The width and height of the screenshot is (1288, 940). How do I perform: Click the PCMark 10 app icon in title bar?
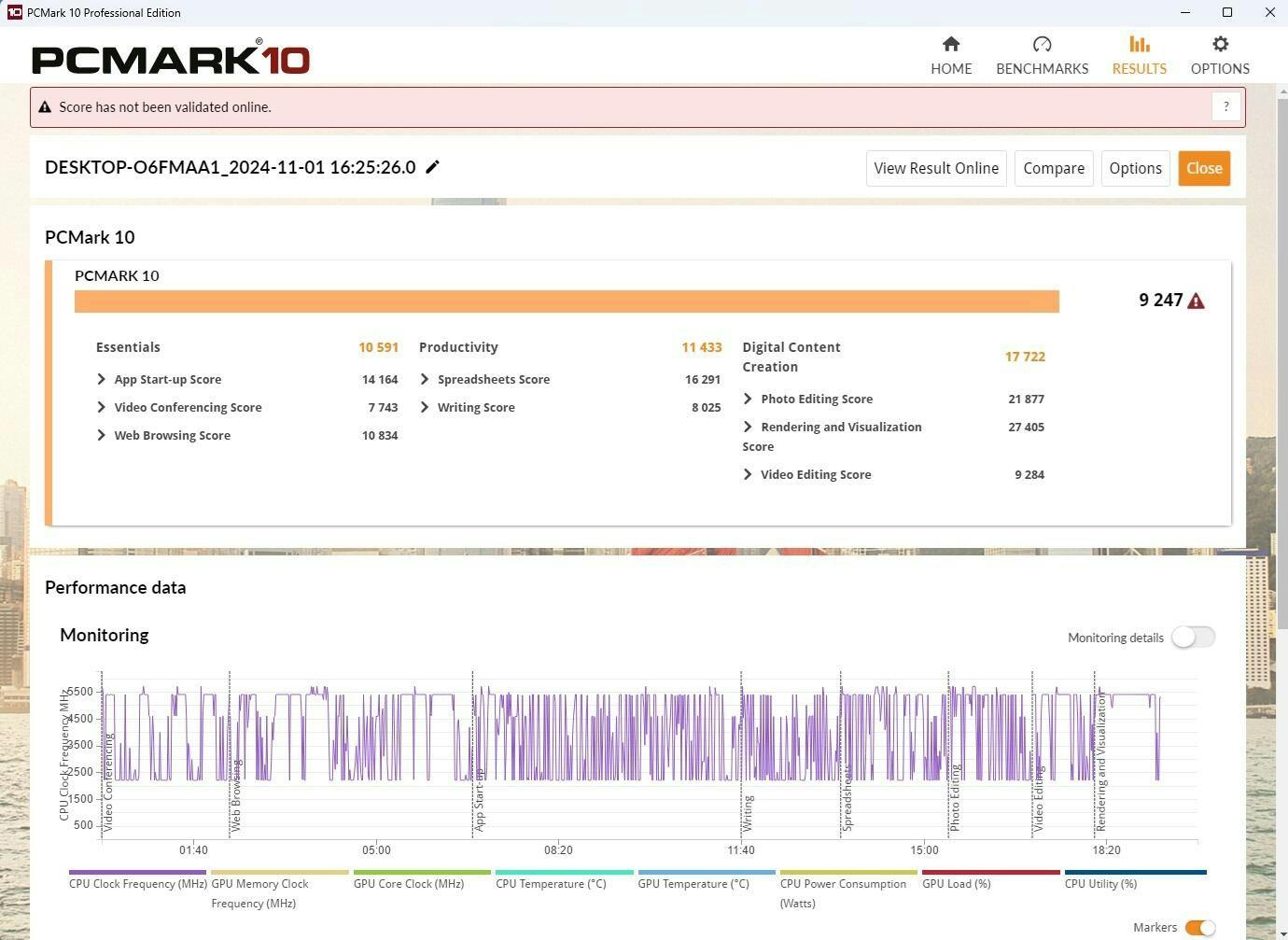[14, 12]
